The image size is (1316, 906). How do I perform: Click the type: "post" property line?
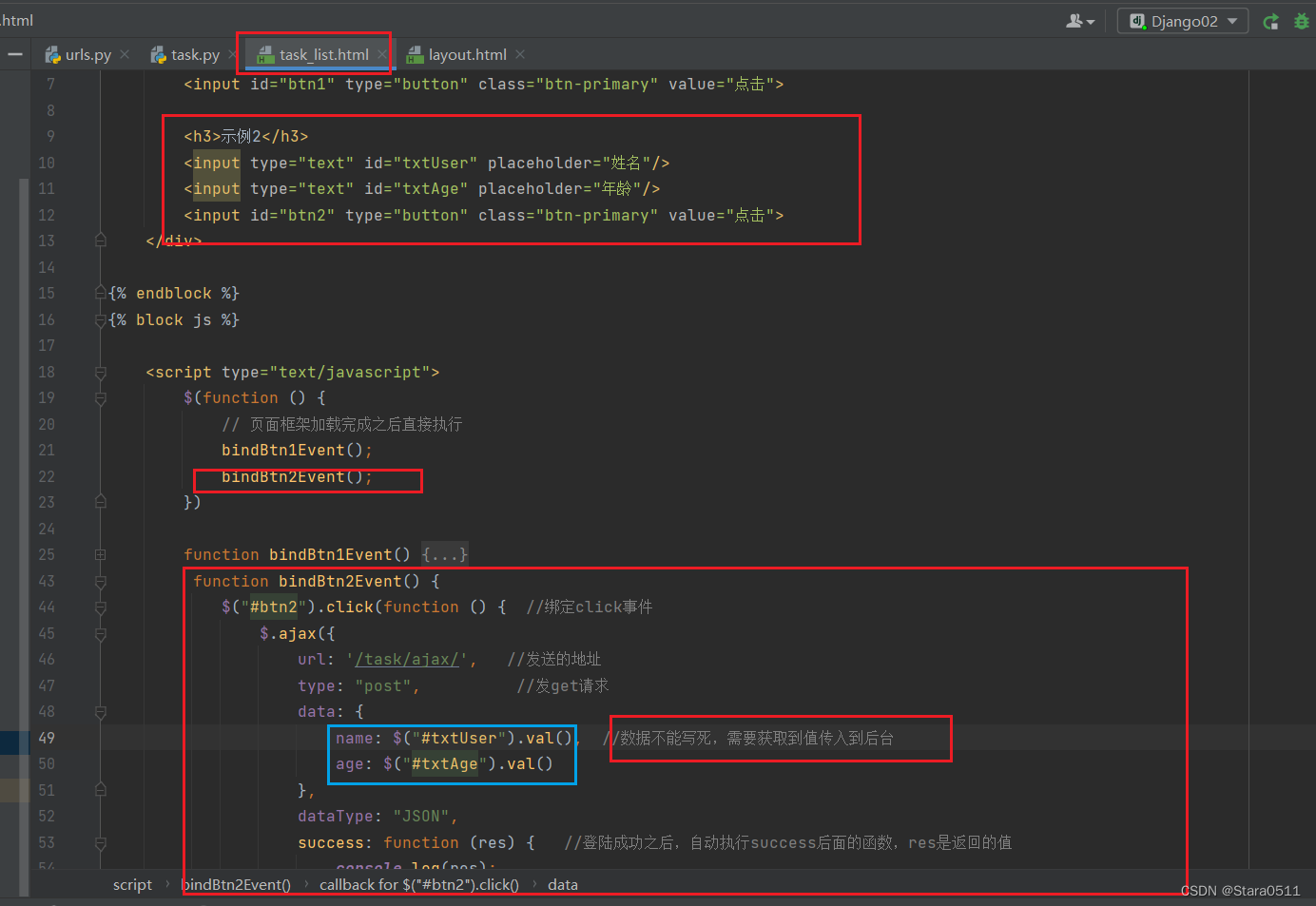358,685
